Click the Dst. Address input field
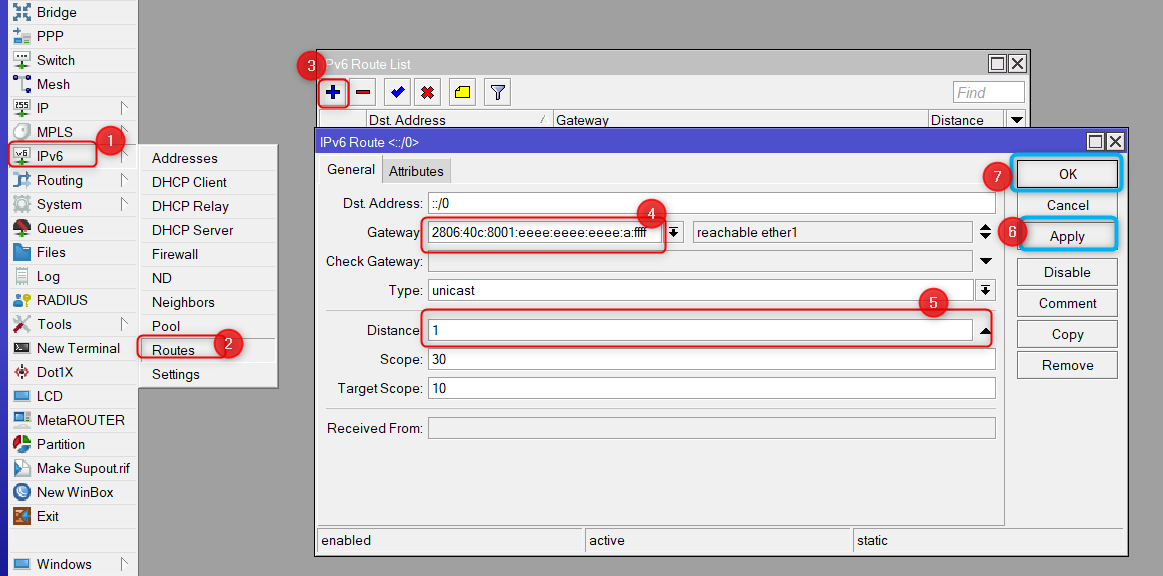 (711, 203)
